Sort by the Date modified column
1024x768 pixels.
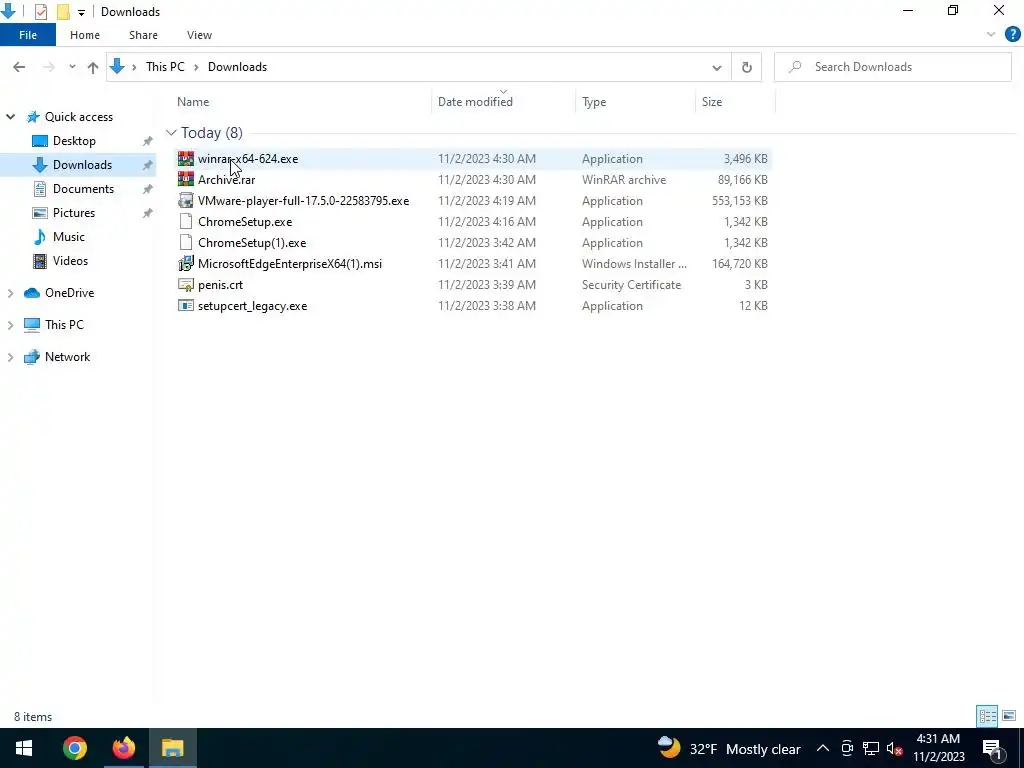click(475, 102)
